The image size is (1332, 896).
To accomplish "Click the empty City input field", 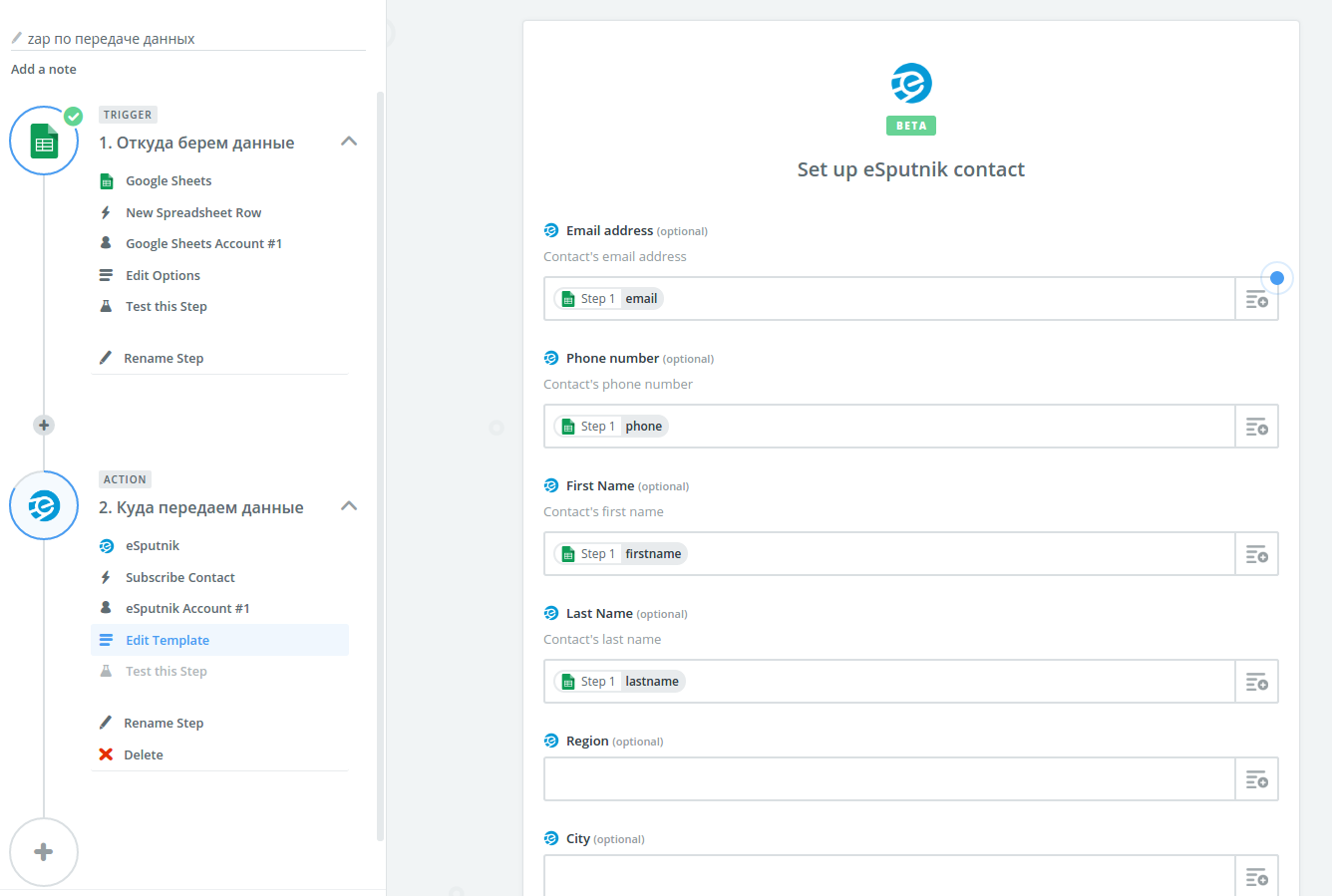I will (x=889, y=876).
